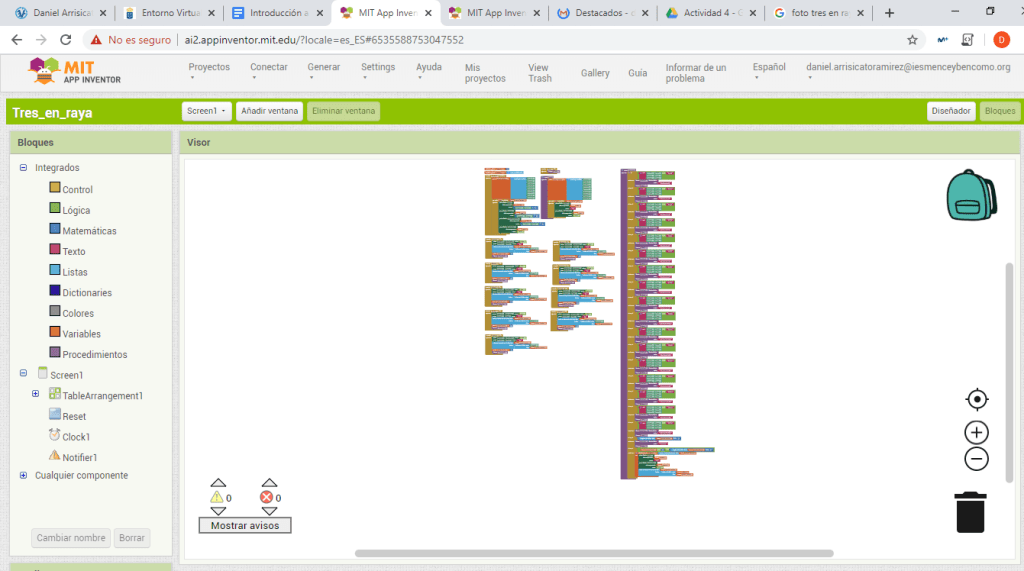
Task: Click the red error indicator icon
Action: coord(267,497)
